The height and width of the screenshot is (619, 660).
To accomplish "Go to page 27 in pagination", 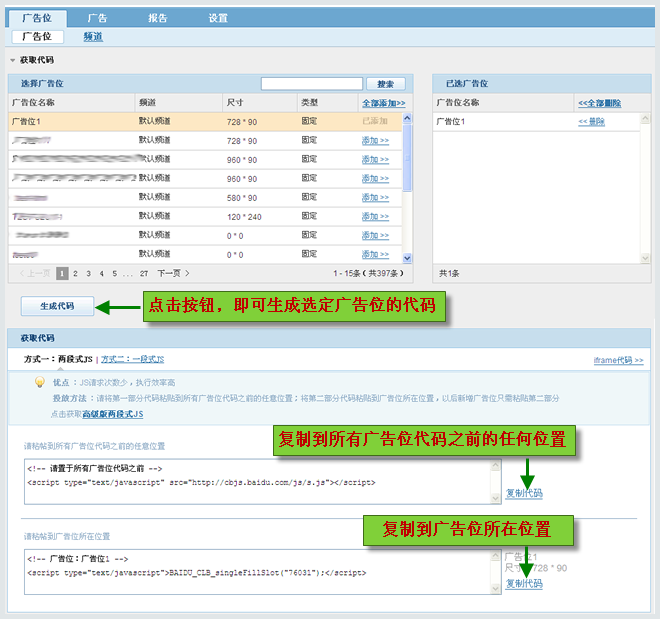I will click(144, 274).
